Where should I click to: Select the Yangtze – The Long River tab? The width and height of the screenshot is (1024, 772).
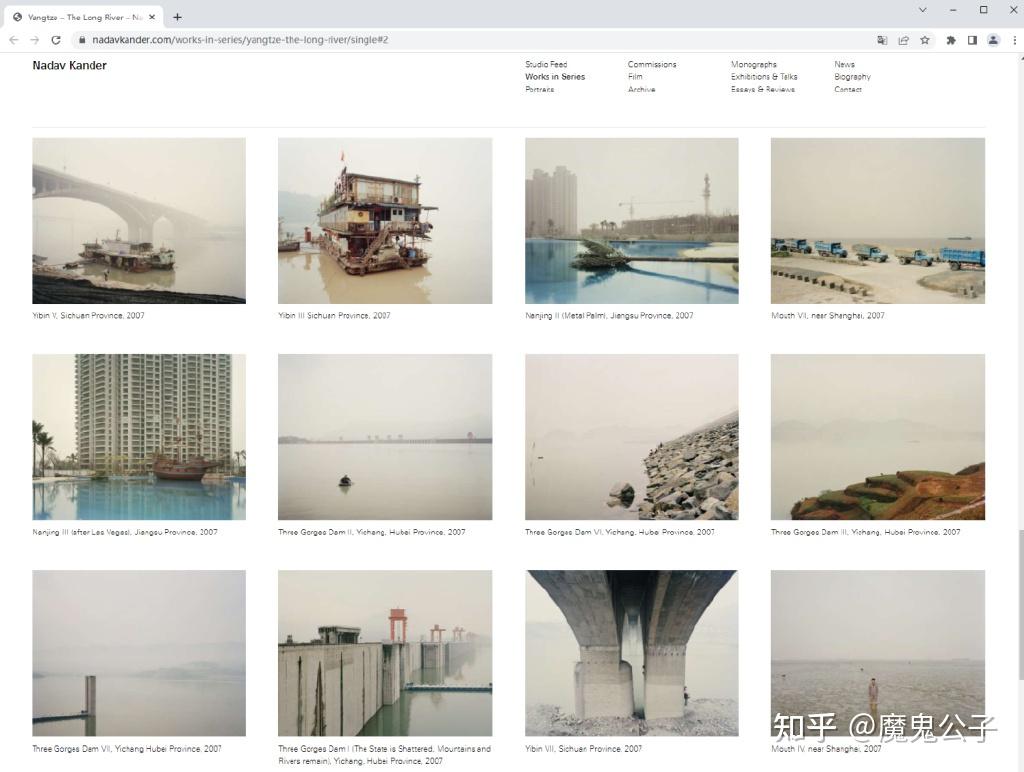pyautogui.click(x=84, y=17)
